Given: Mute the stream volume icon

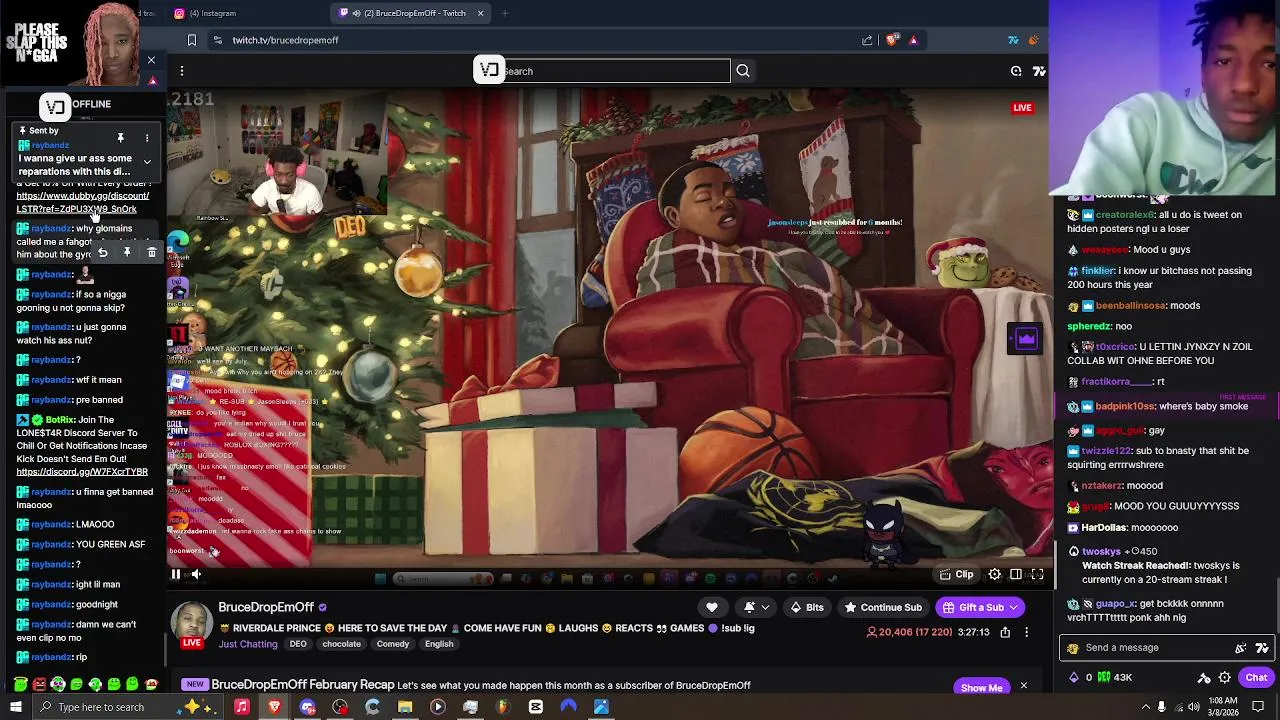Looking at the screenshot, I should click(x=196, y=574).
